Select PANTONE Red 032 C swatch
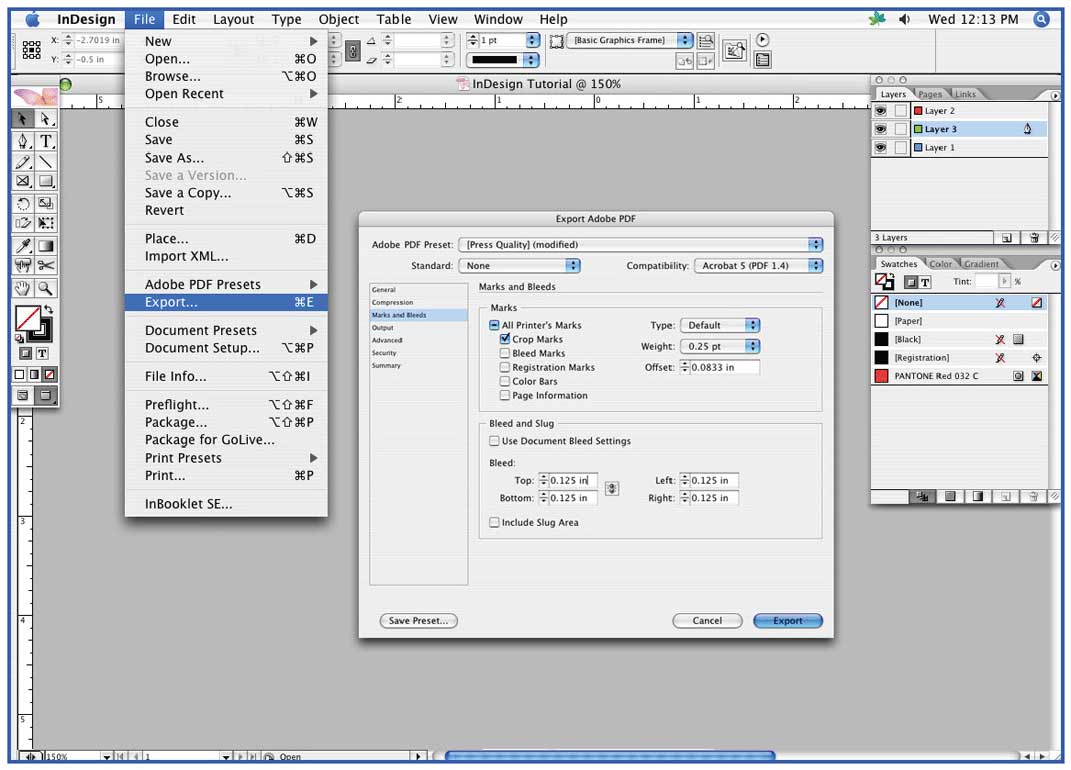The height and width of the screenshot is (770, 1071). [960, 376]
